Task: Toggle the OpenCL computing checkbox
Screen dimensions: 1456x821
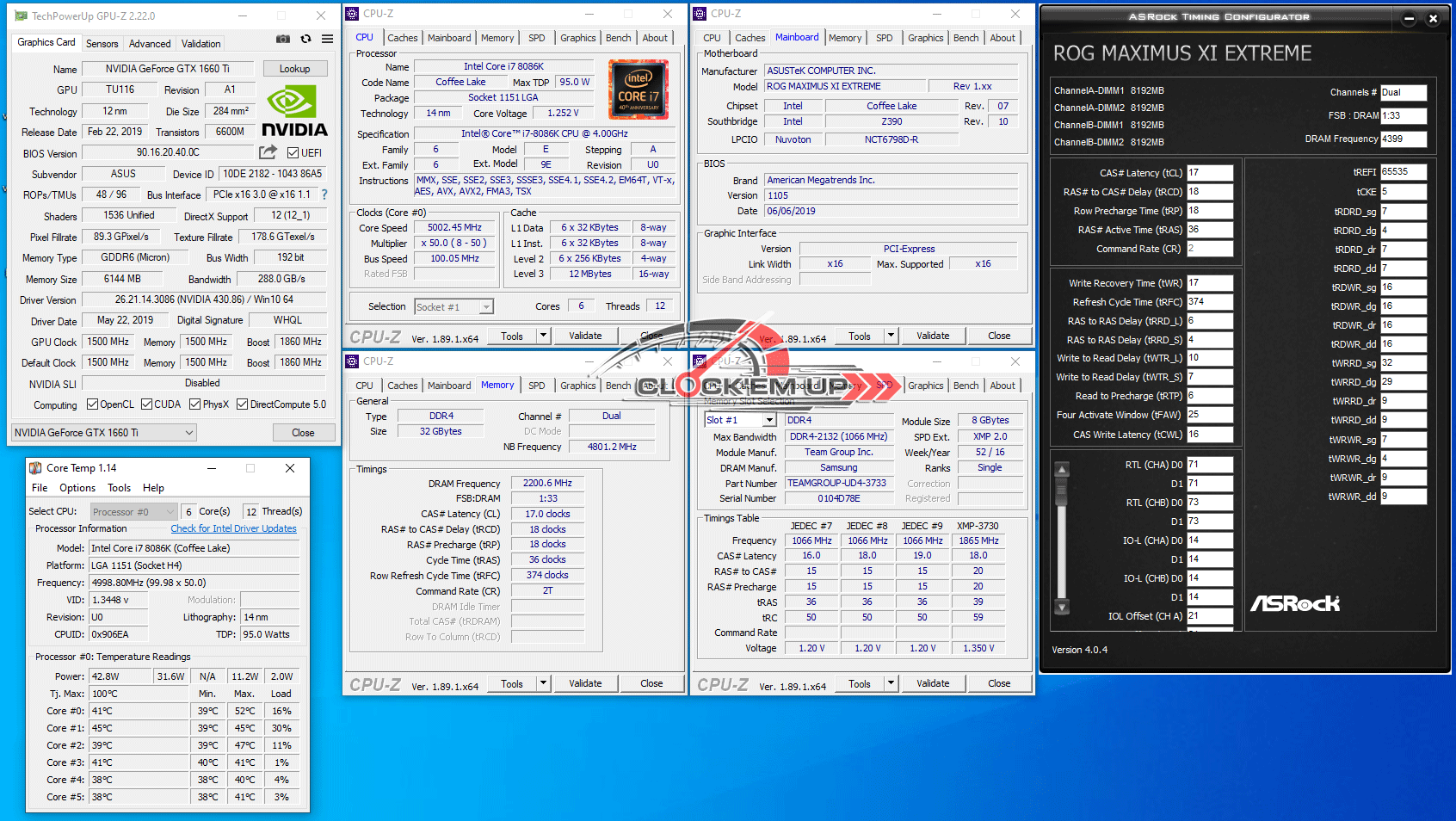Action: coord(93,404)
